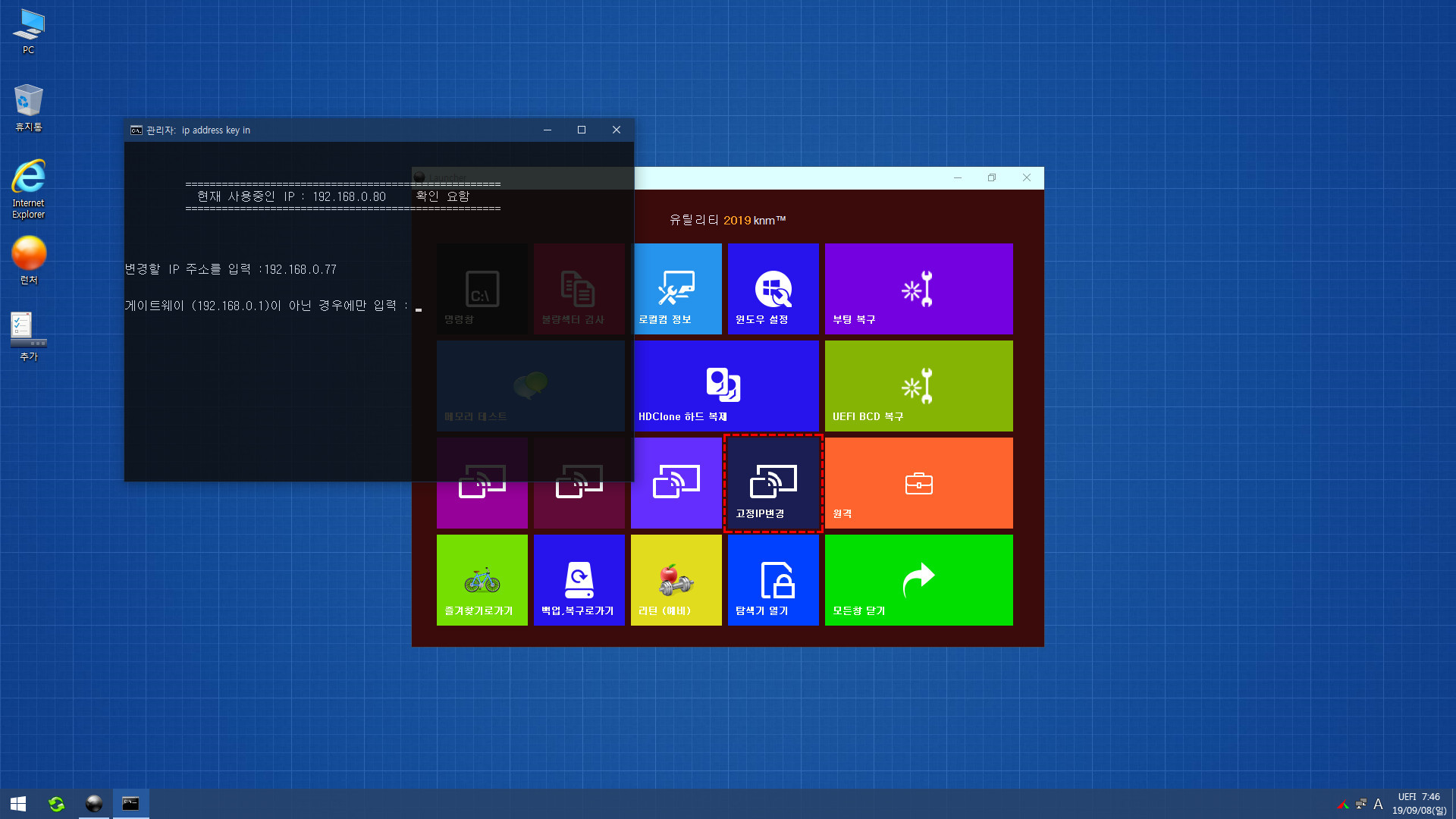Launch the 윈도우 설정 tile

773,289
